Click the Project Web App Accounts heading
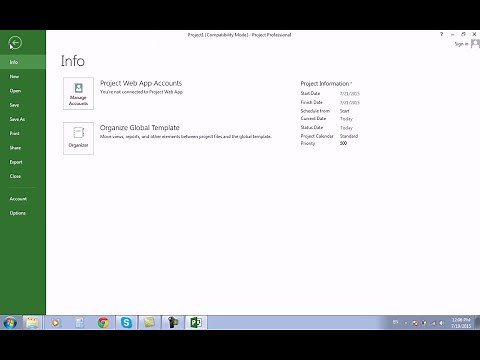Viewport: 480px width, 360px height. [141, 83]
